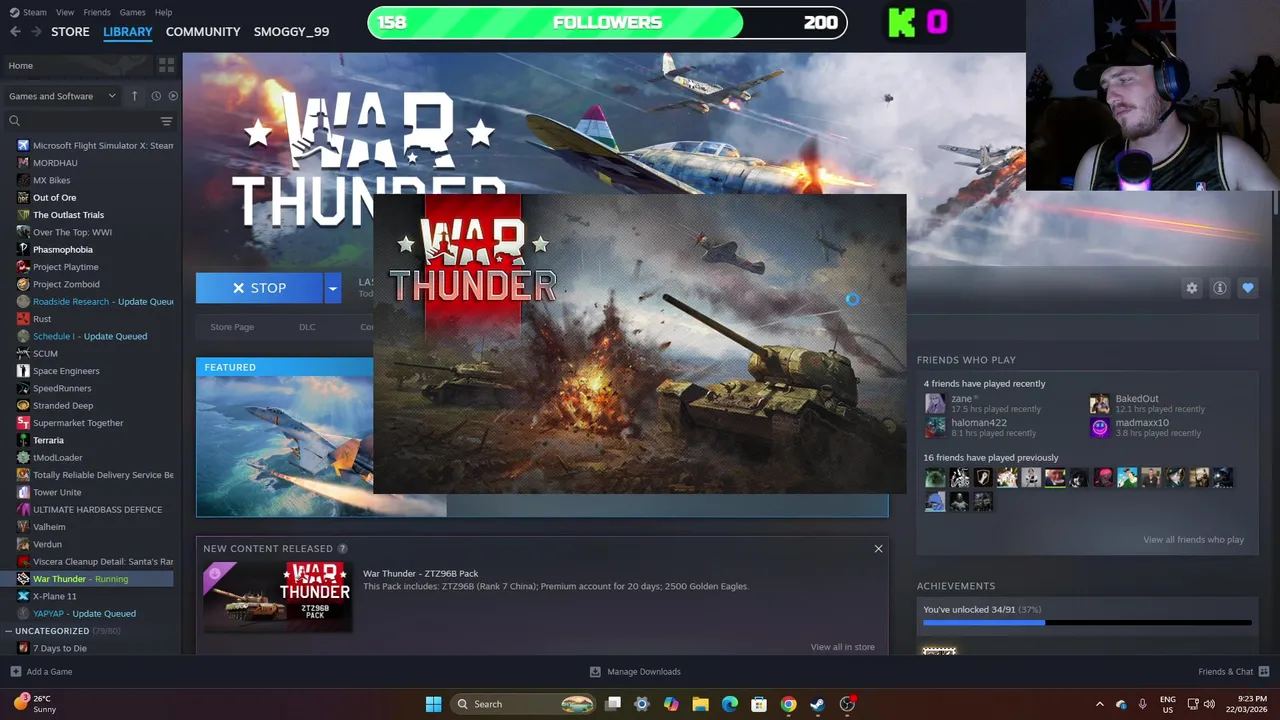1280x720 pixels.
Task: Open help icon beside New Content Released
Action: point(343,548)
